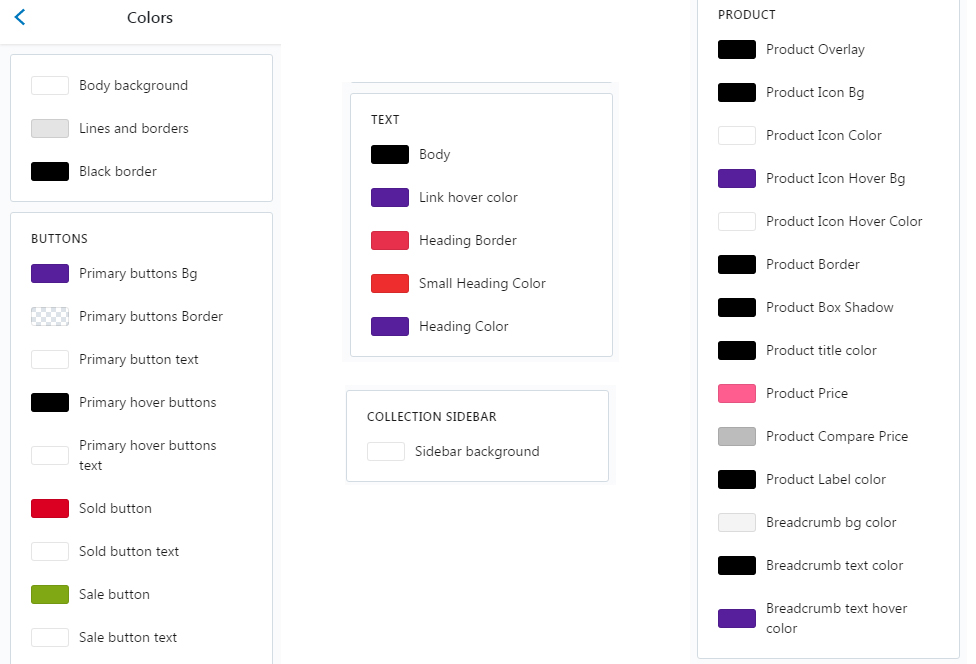The image size is (976, 664).
Task: Open the Body background color swatch
Action: coord(50,86)
